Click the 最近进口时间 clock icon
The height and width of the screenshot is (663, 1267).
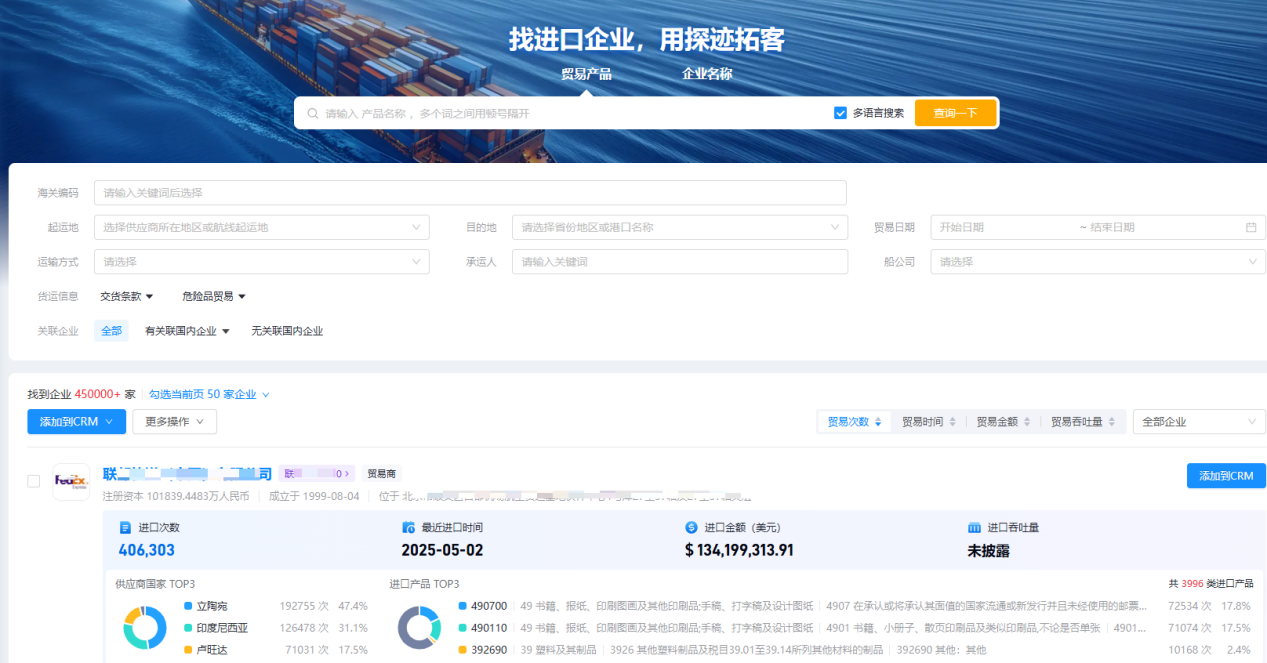pos(408,527)
